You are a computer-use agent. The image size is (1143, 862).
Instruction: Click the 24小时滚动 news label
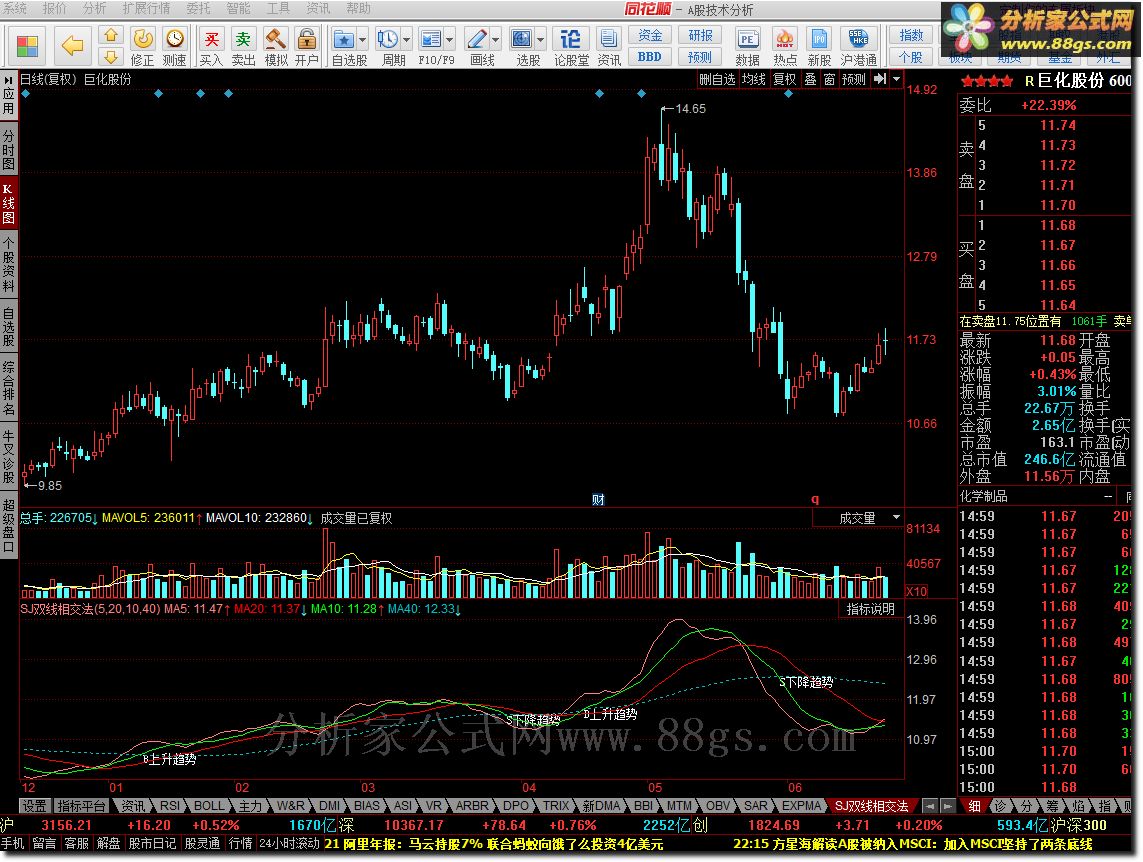289,843
